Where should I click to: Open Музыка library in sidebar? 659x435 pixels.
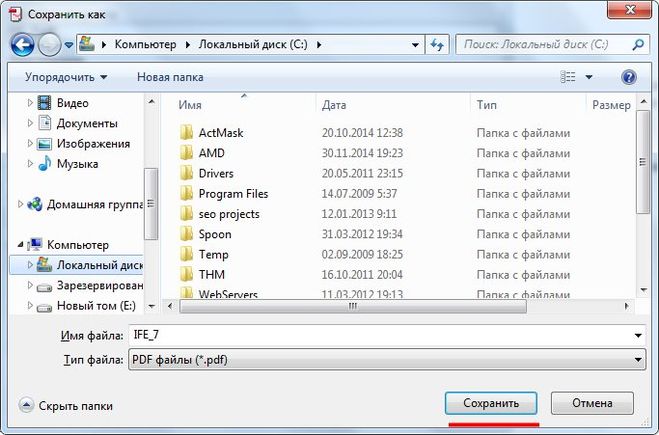click(76, 163)
